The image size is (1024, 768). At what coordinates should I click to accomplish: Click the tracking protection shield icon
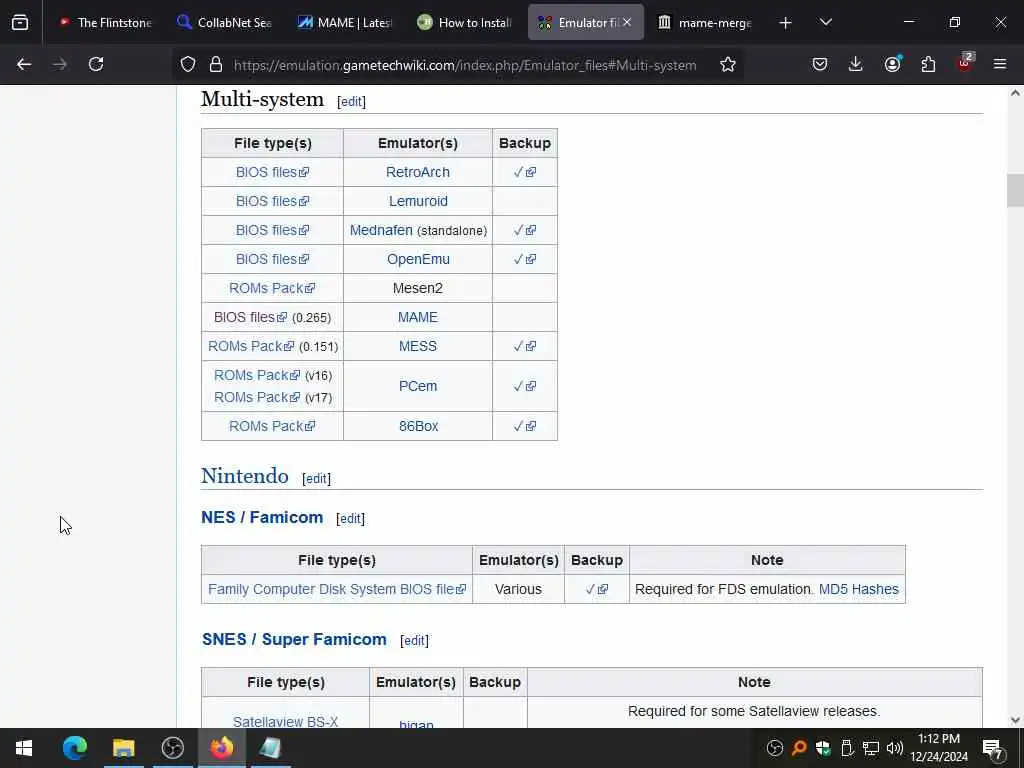(x=188, y=64)
